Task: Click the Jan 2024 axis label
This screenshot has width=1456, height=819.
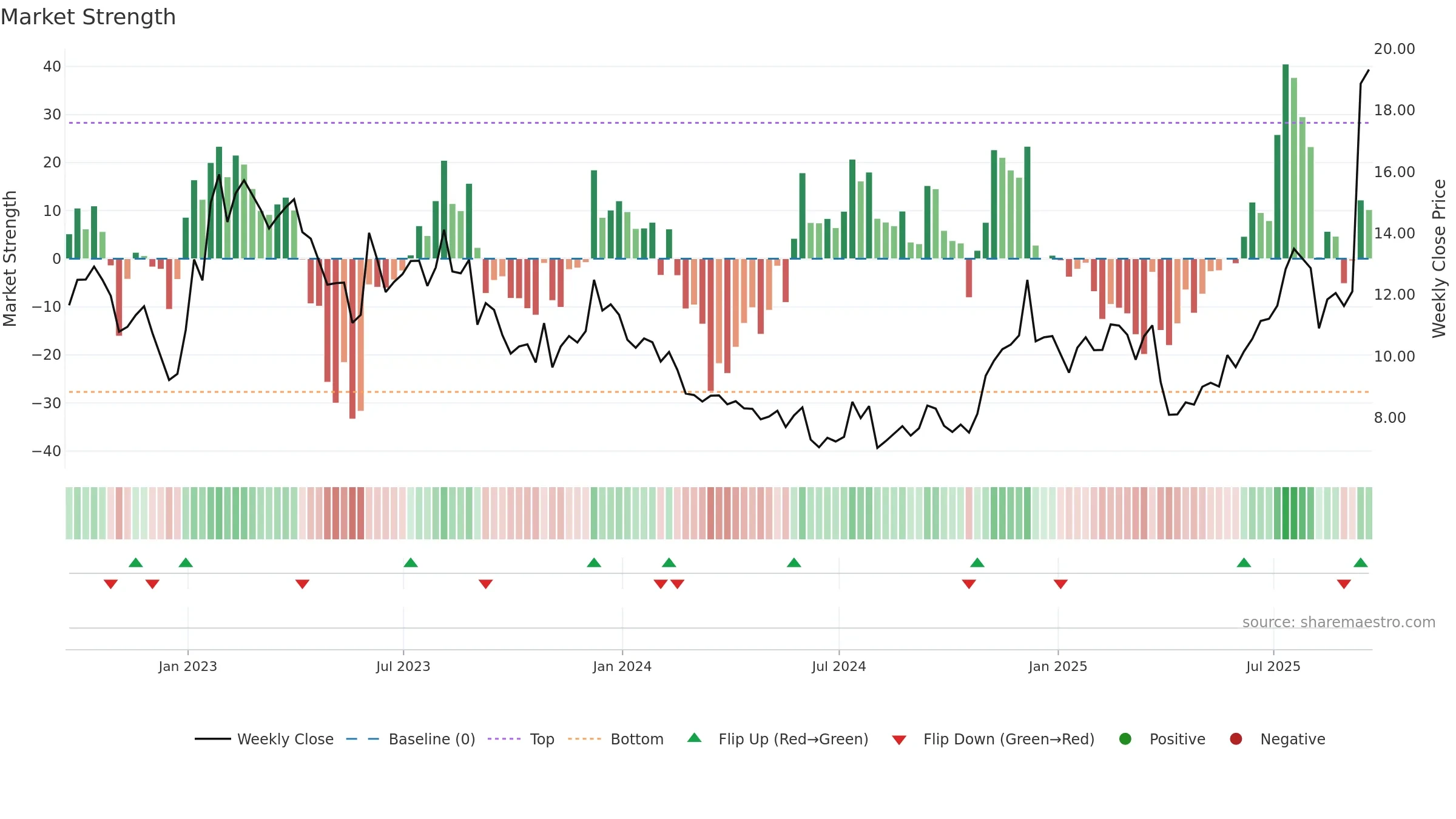Action: (x=622, y=666)
